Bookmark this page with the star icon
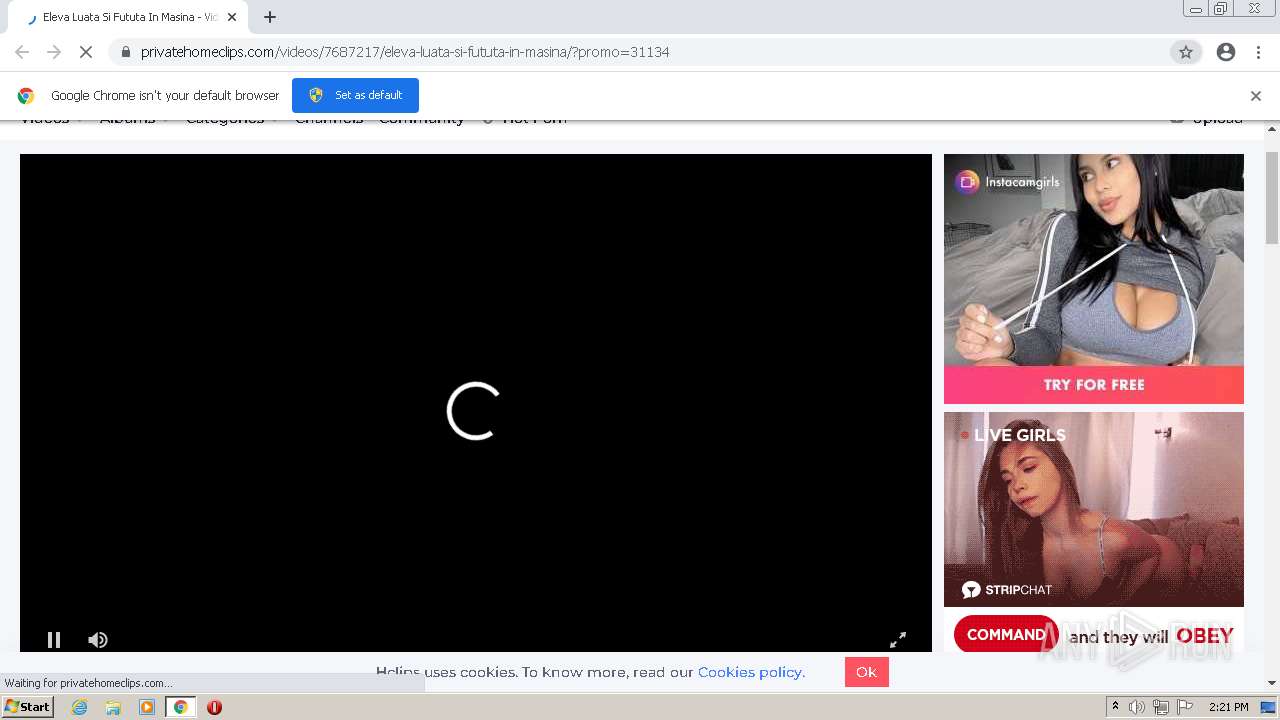 [x=1186, y=52]
